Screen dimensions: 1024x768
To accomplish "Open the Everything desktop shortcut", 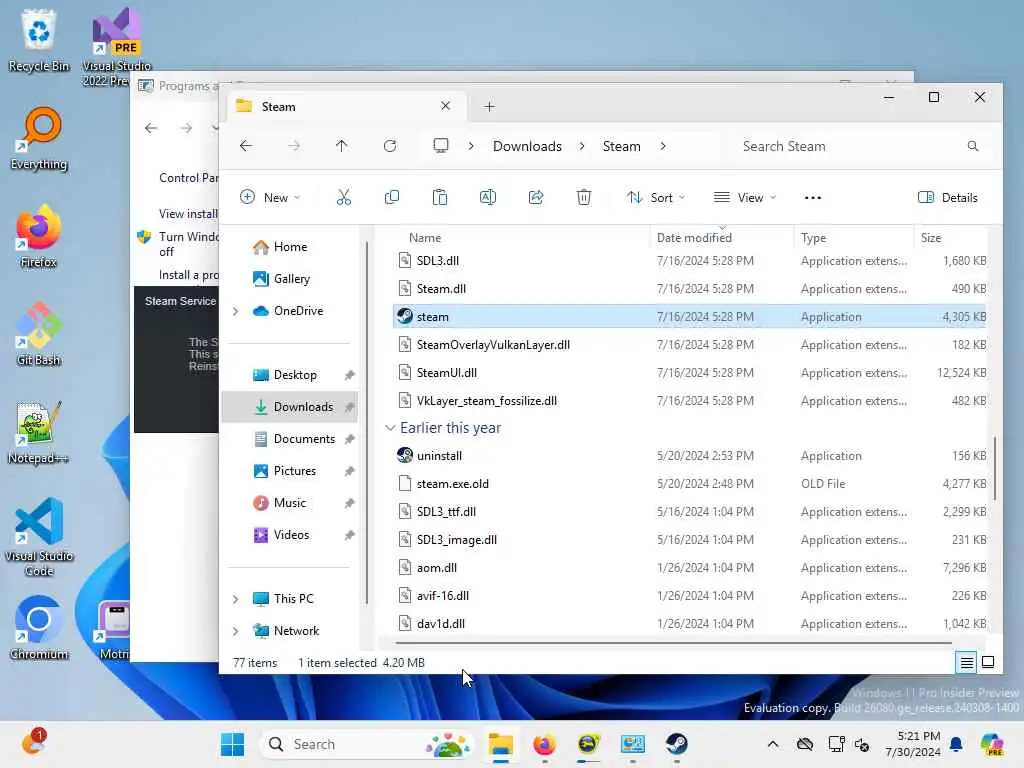I will pyautogui.click(x=39, y=138).
